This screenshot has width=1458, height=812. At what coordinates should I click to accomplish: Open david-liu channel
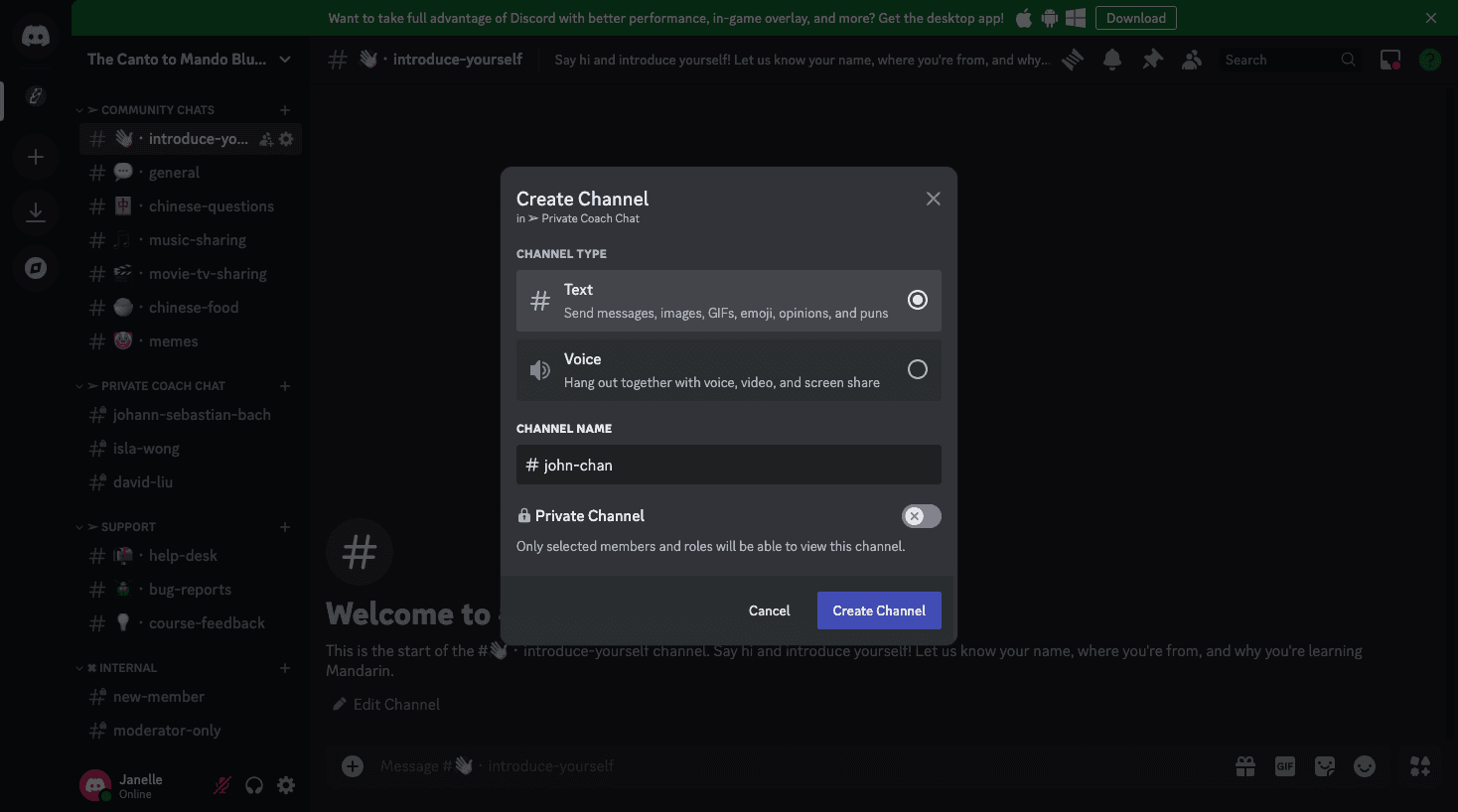click(191, 482)
